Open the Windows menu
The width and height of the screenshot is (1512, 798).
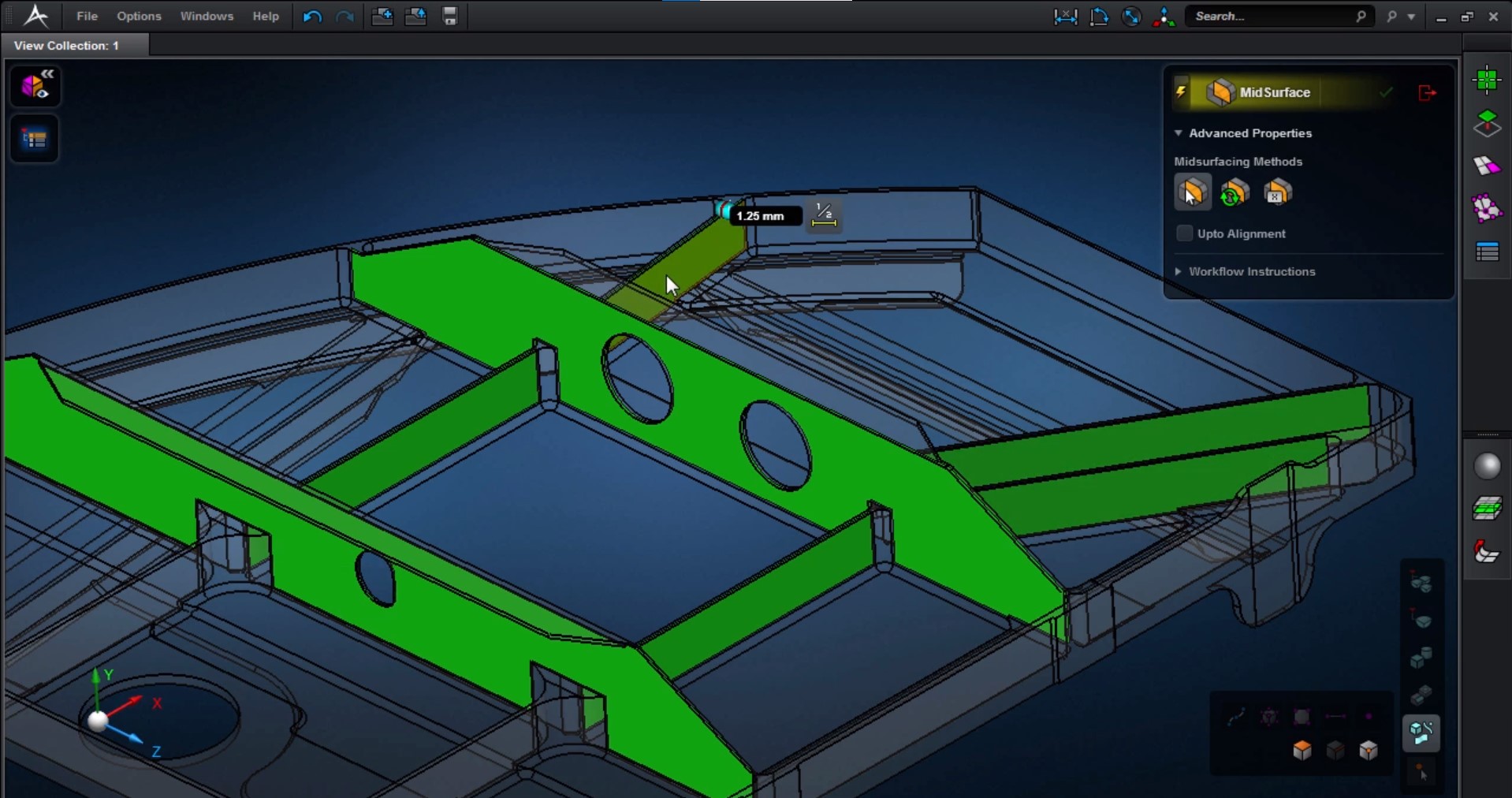click(207, 16)
